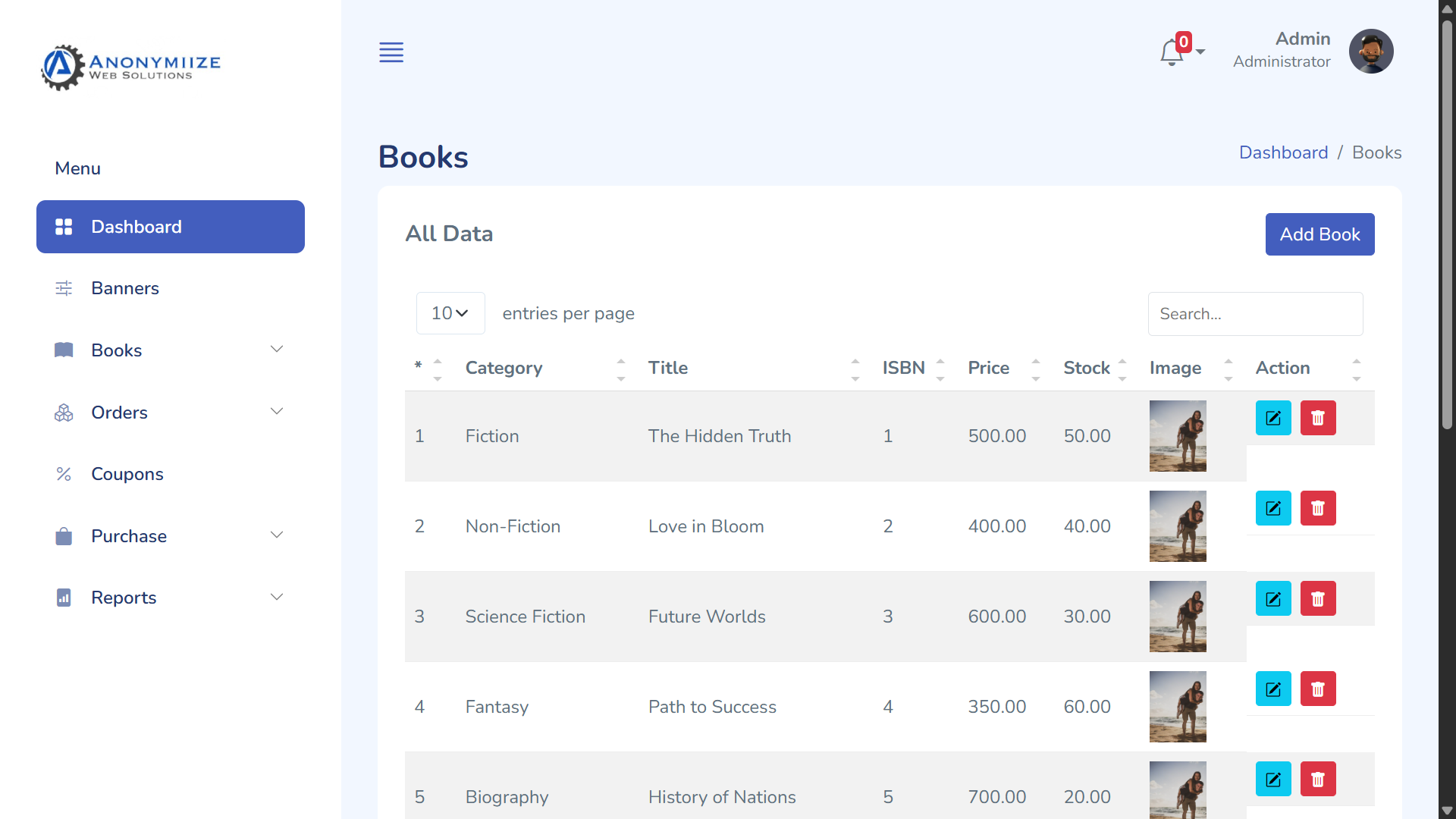This screenshot has width=1456, height=819.
Task: Edit Future Worlds book
Action: pos(1273,598)
